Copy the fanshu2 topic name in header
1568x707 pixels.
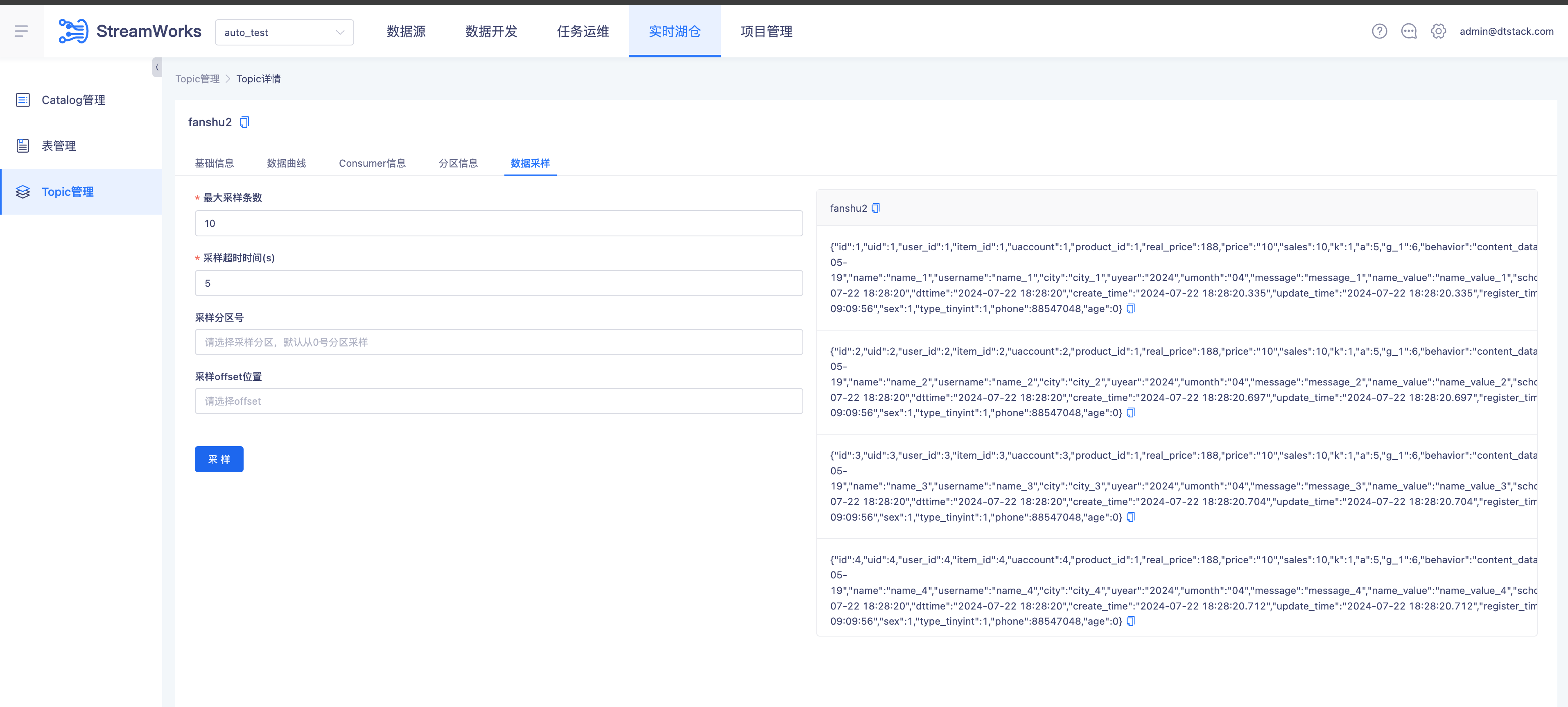[x=244, y=122]
